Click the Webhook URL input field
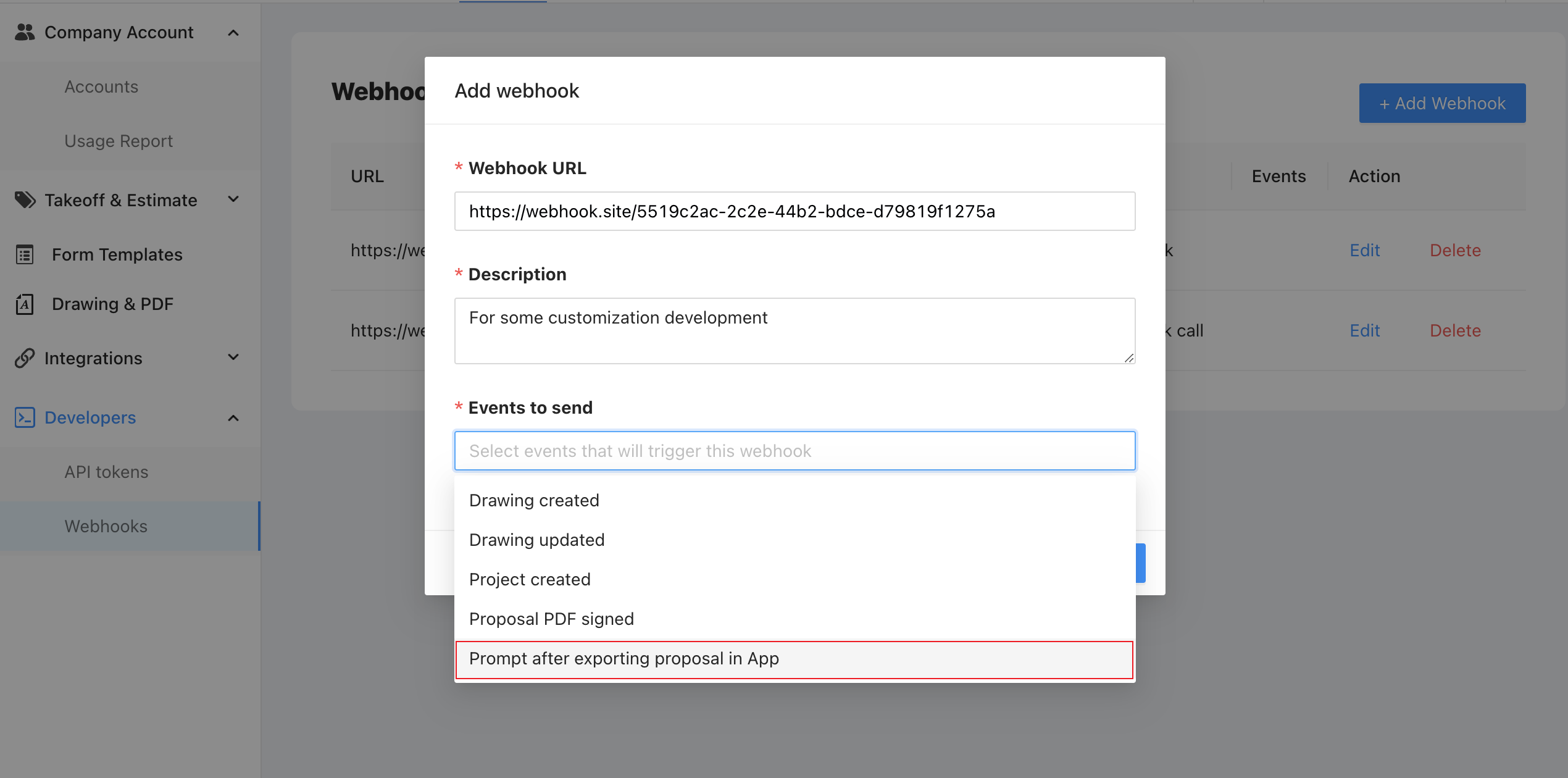The height and width of the screenshot is (778, 1568). click(794, 211)
